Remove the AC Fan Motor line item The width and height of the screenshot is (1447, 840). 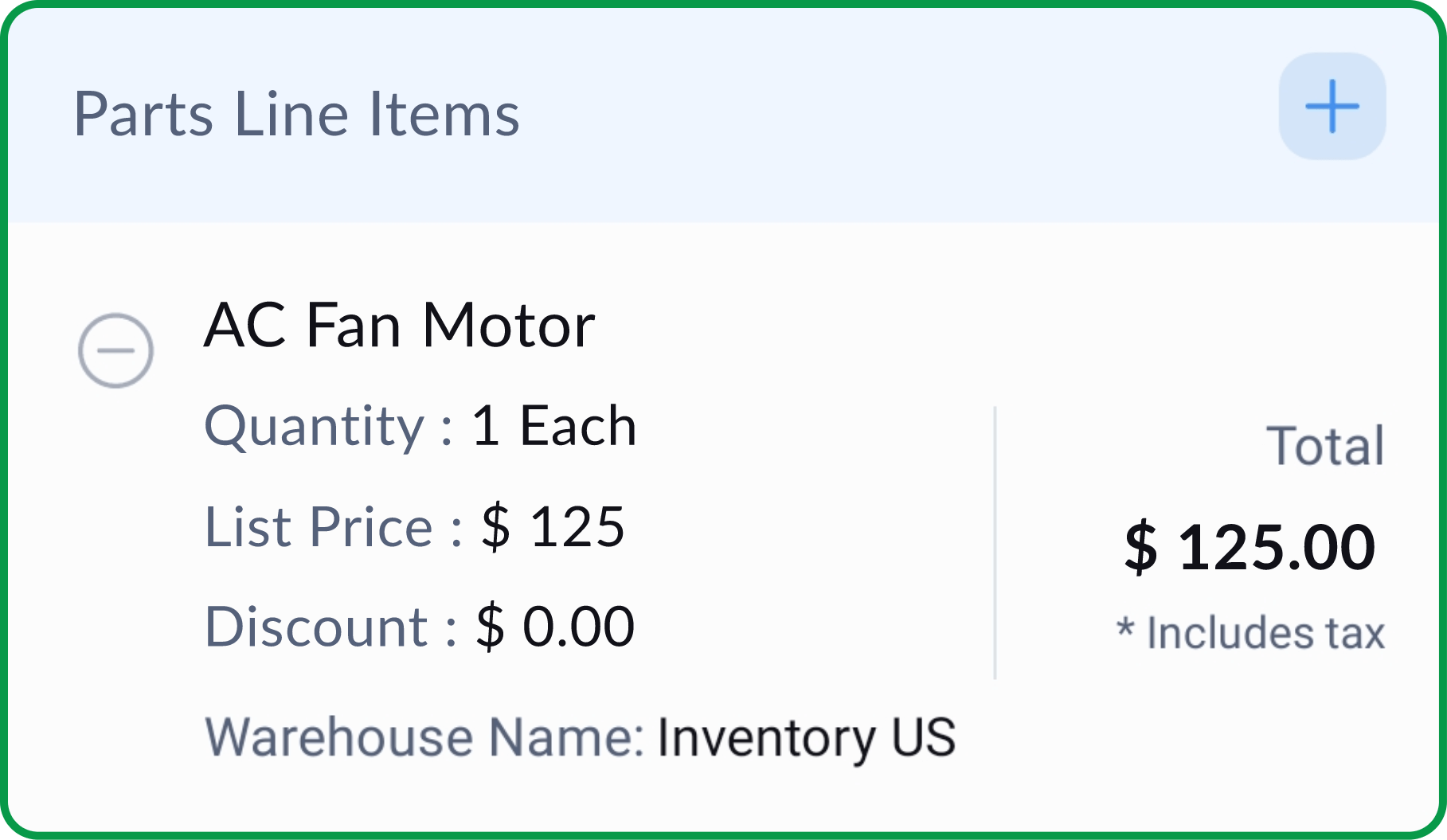pos(115,350)
